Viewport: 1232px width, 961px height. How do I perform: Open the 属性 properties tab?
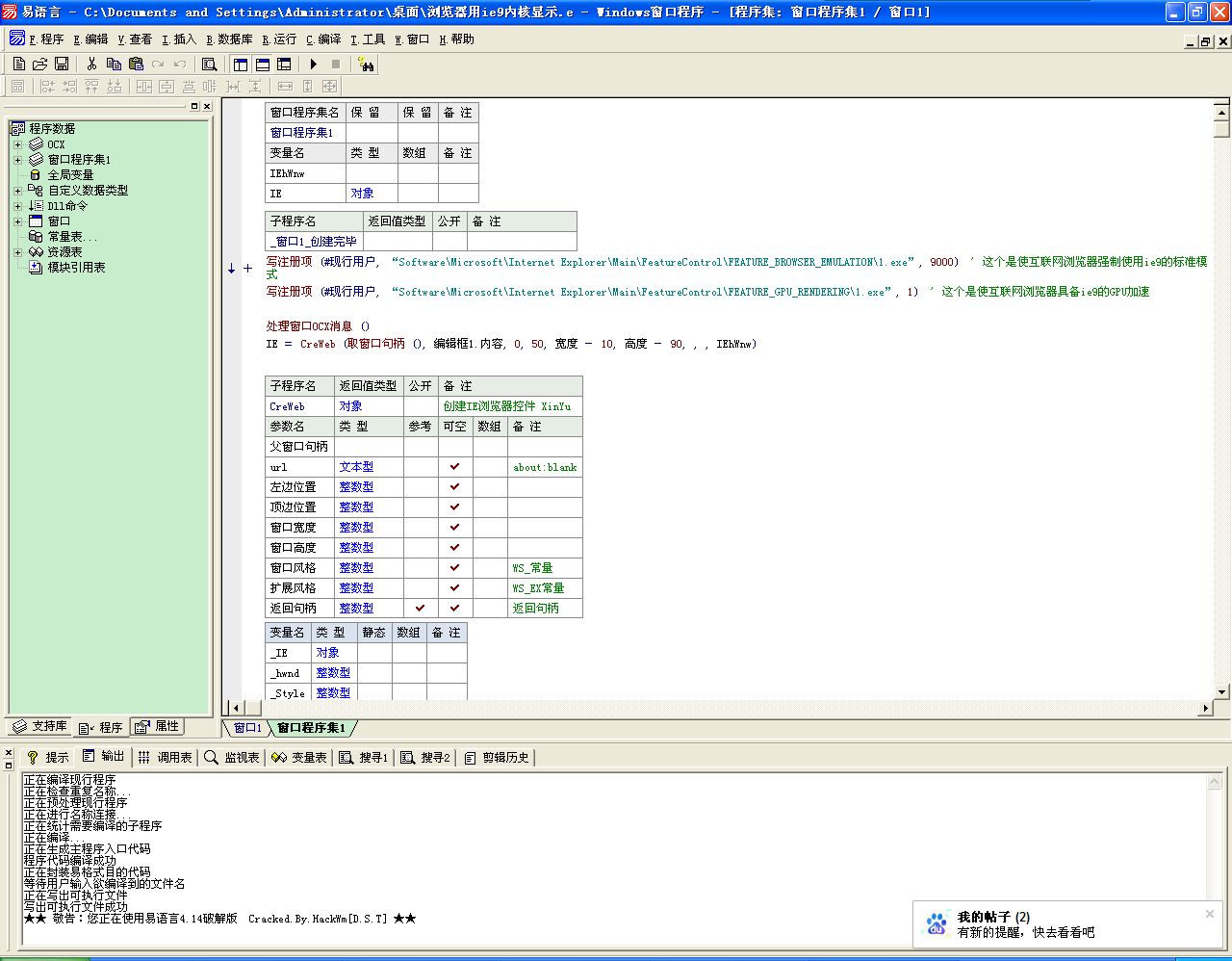pos(157,726)
